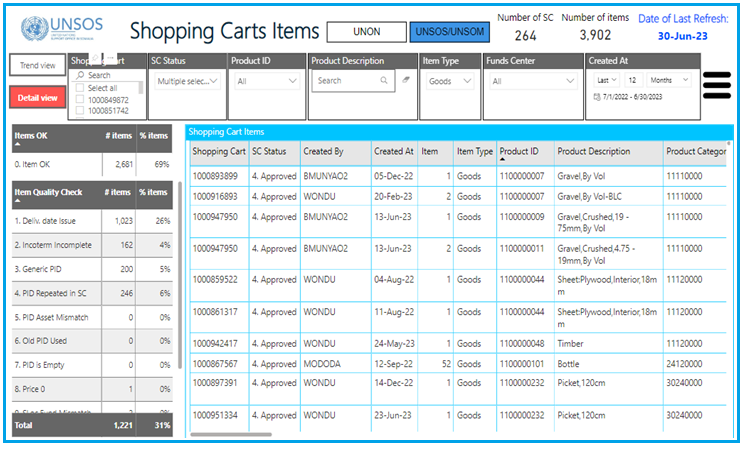Open the Item Type Goods dropdown

tap(449, 81)
